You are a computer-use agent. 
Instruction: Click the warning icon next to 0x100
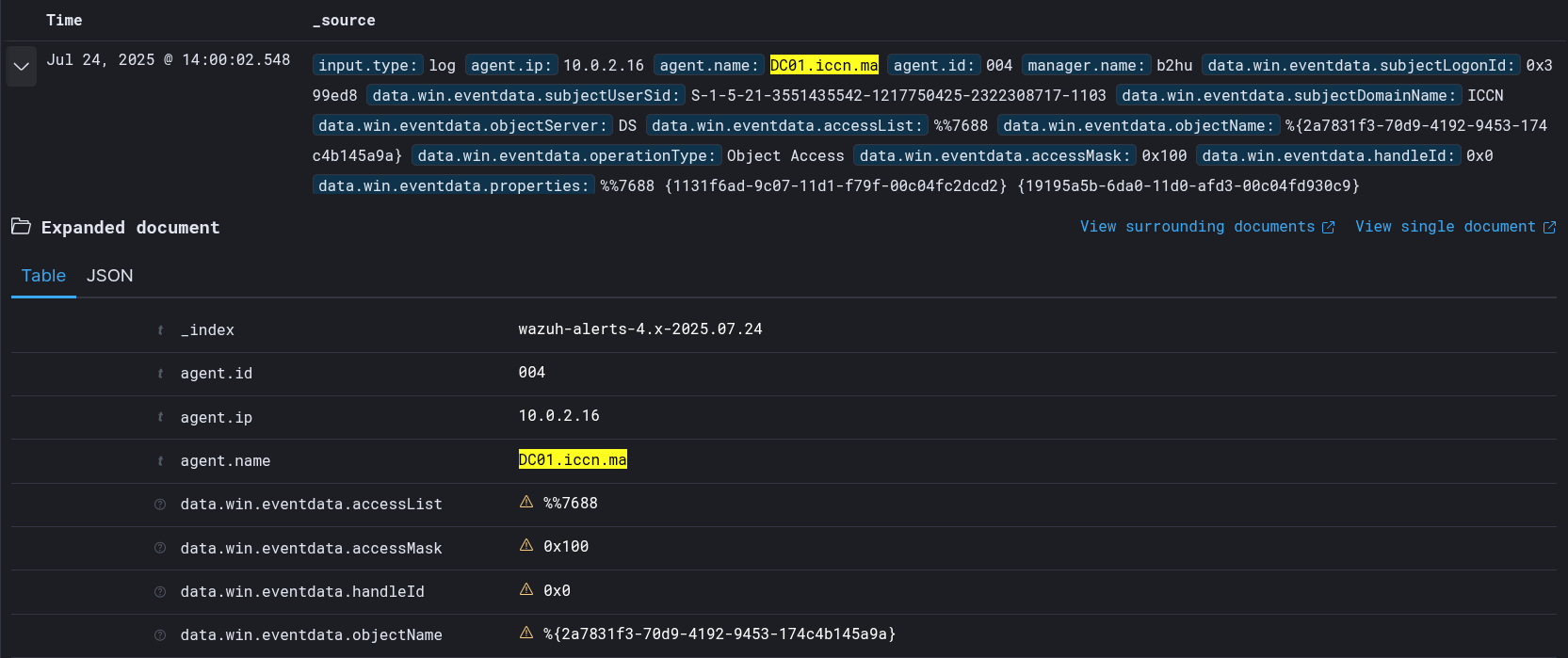coord(526,546)
